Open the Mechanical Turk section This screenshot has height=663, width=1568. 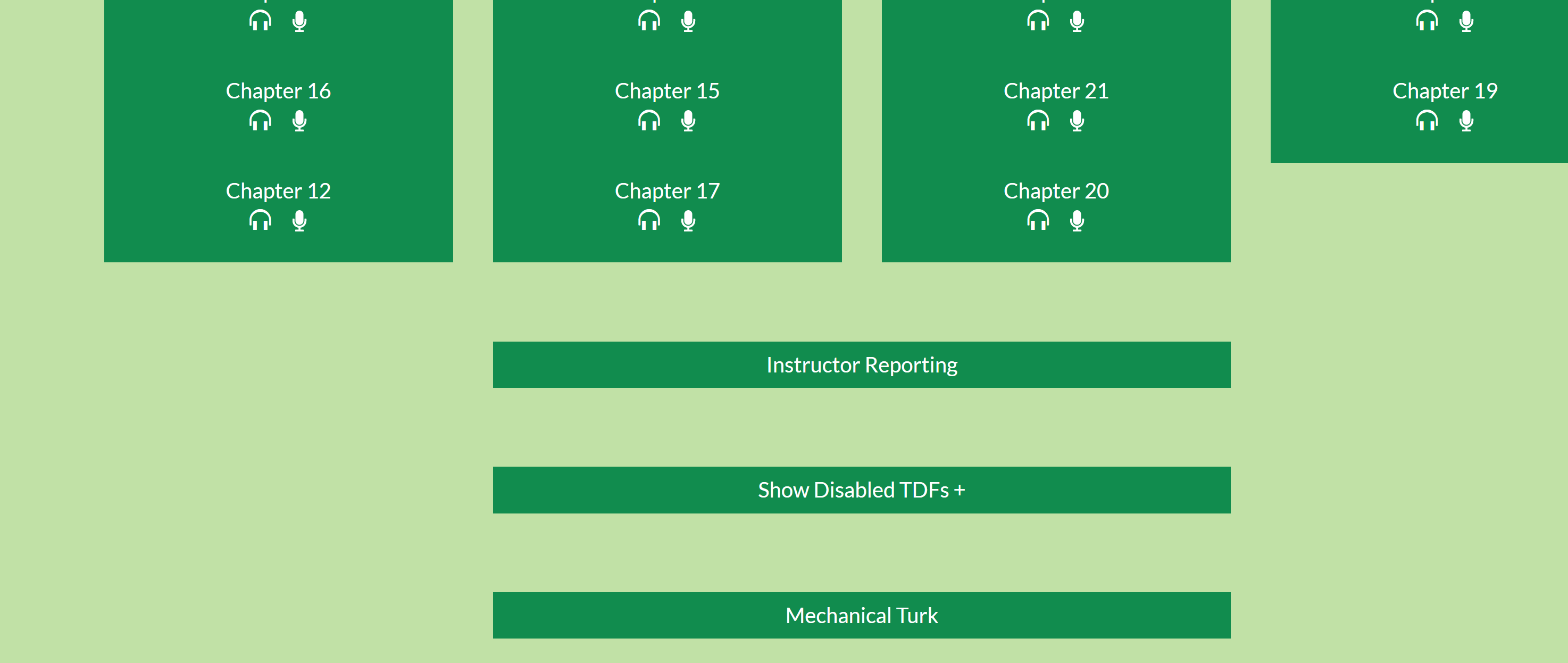(861, 615)
